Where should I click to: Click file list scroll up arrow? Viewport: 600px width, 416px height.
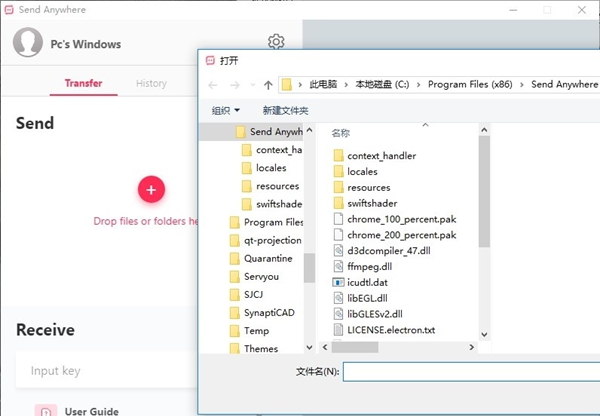[x=484, y=130]
